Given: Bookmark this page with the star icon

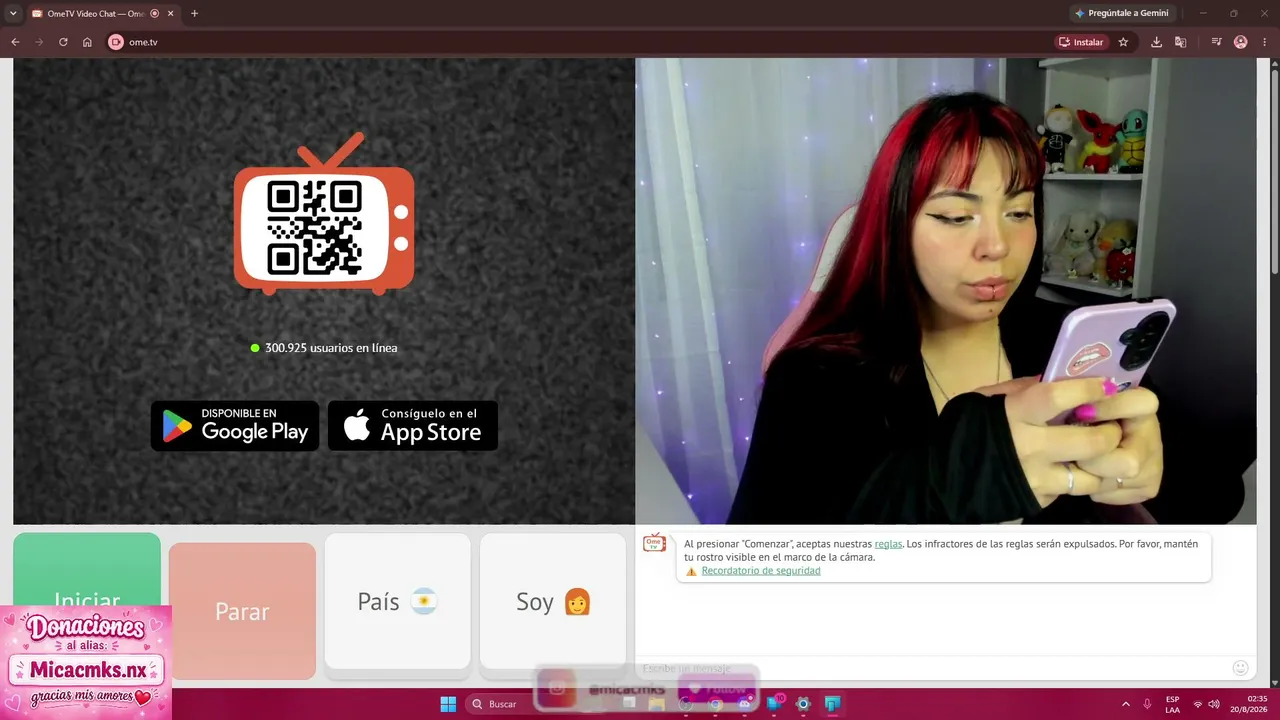Looking at the screenshot, I should pos(1123,42).
